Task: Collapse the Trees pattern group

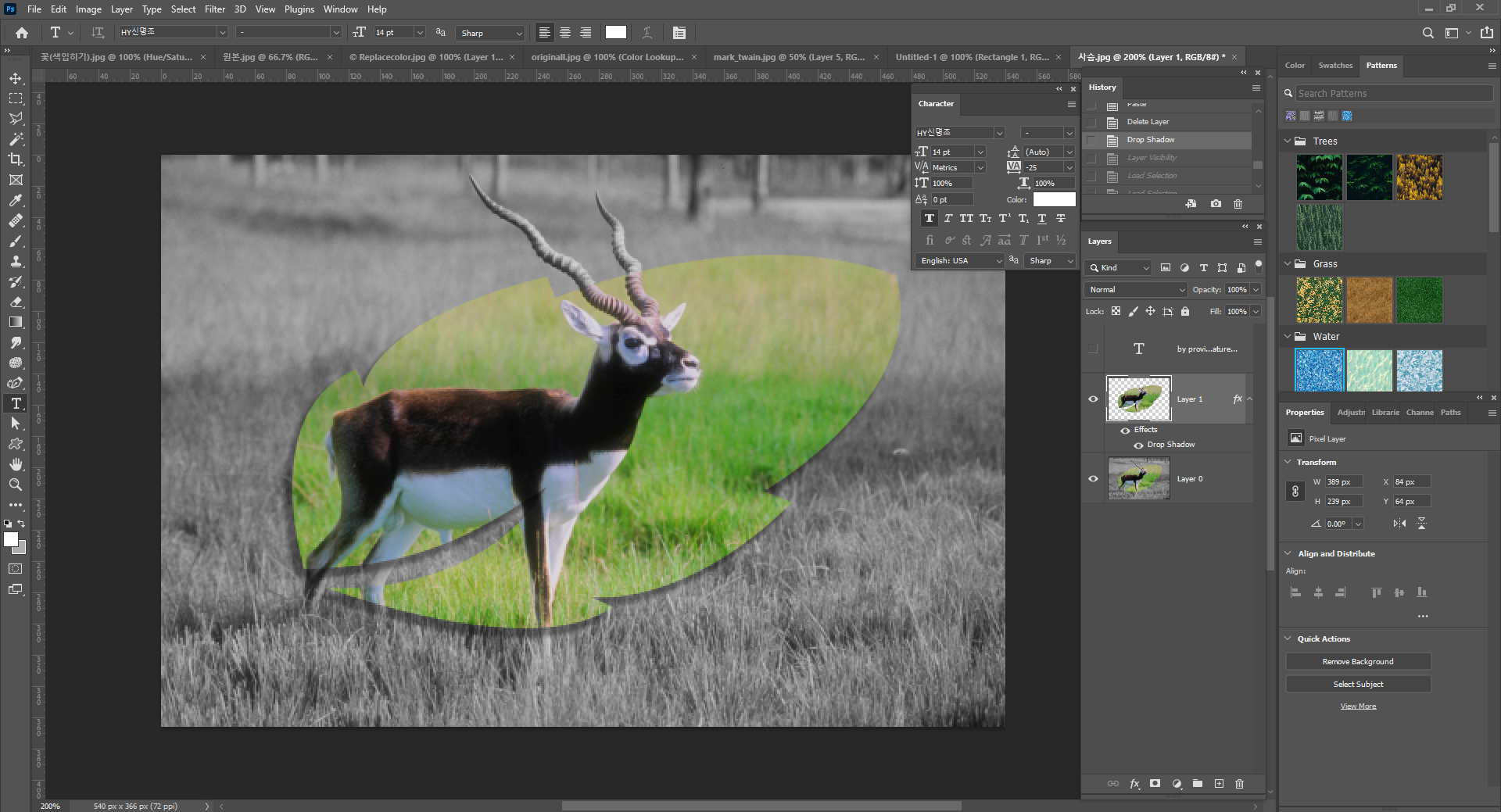Action: [1288, 141]
